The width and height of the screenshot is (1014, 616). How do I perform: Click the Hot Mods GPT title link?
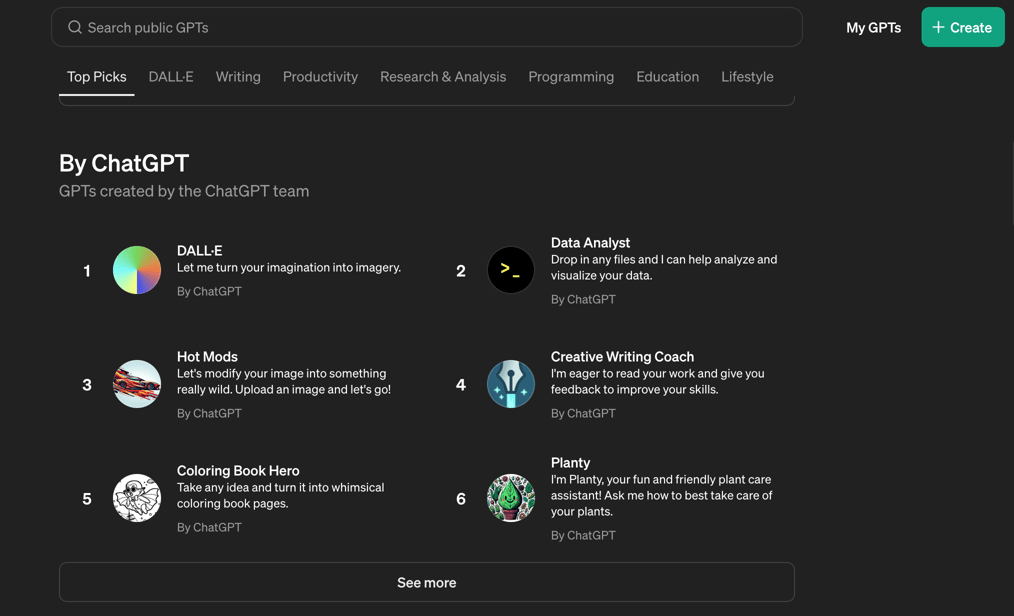(x=207, y=357)
